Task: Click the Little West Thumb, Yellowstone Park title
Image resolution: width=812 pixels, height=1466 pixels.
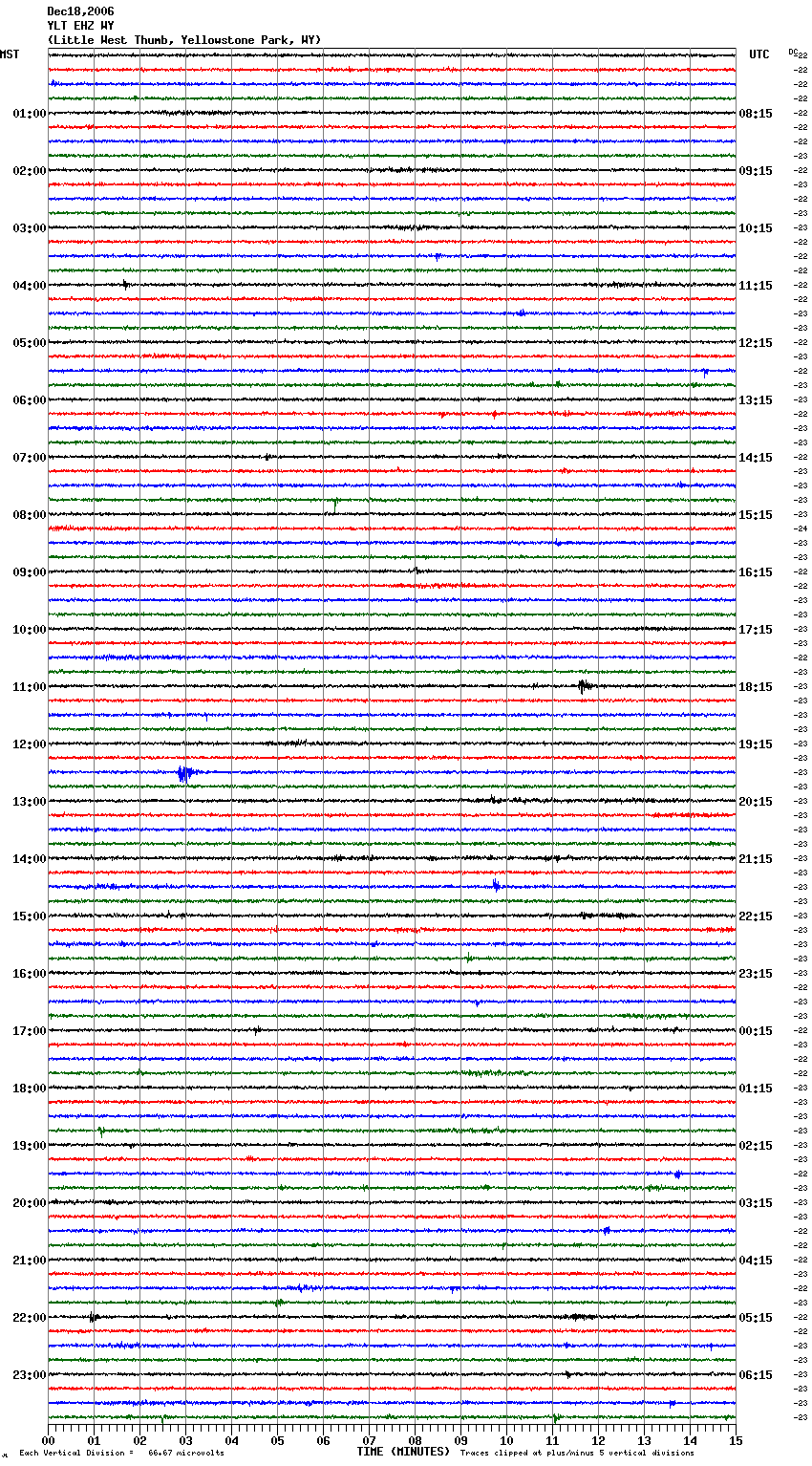Action: 184,40
